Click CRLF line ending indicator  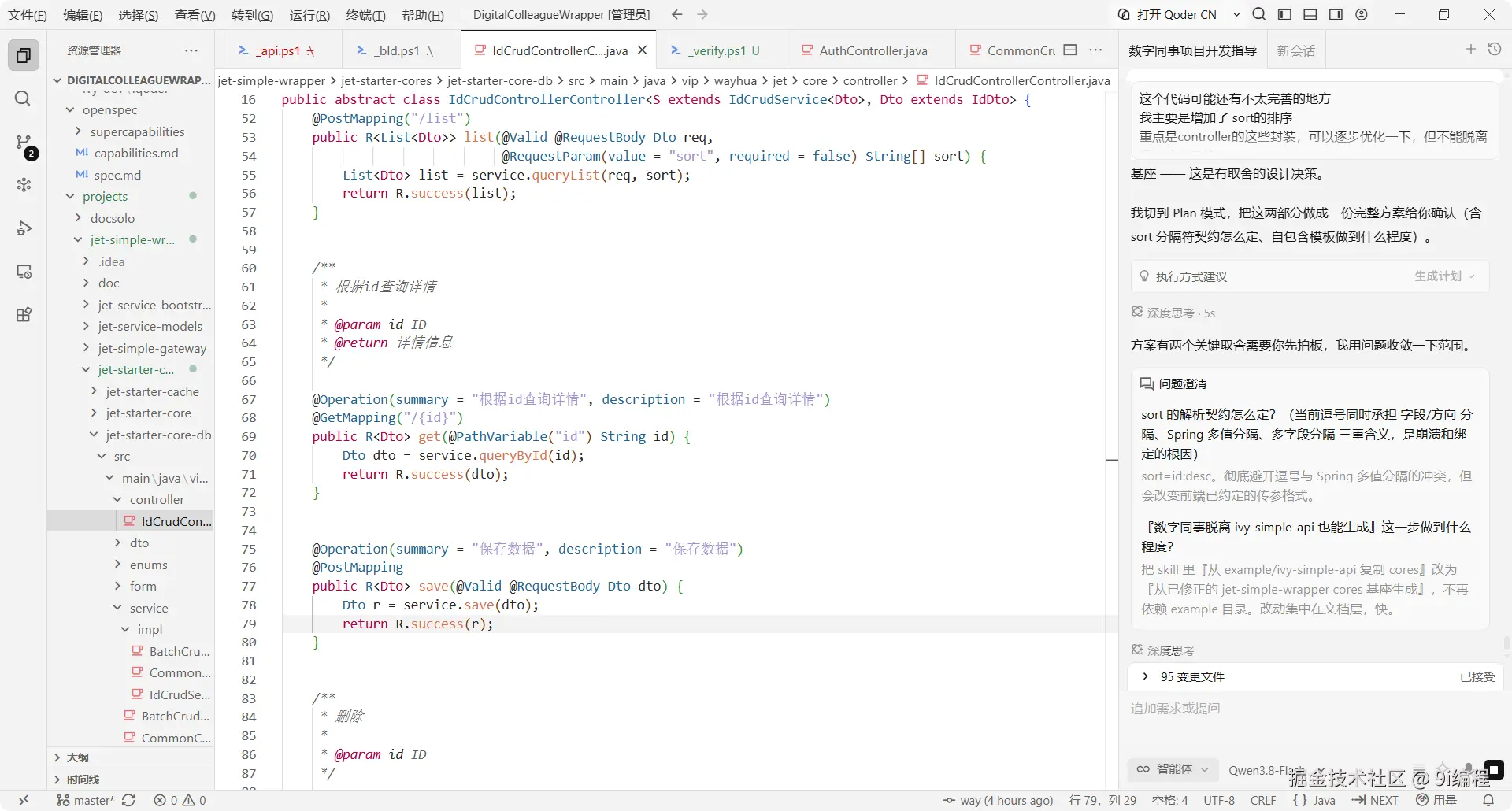click(x=1263, y=800)
